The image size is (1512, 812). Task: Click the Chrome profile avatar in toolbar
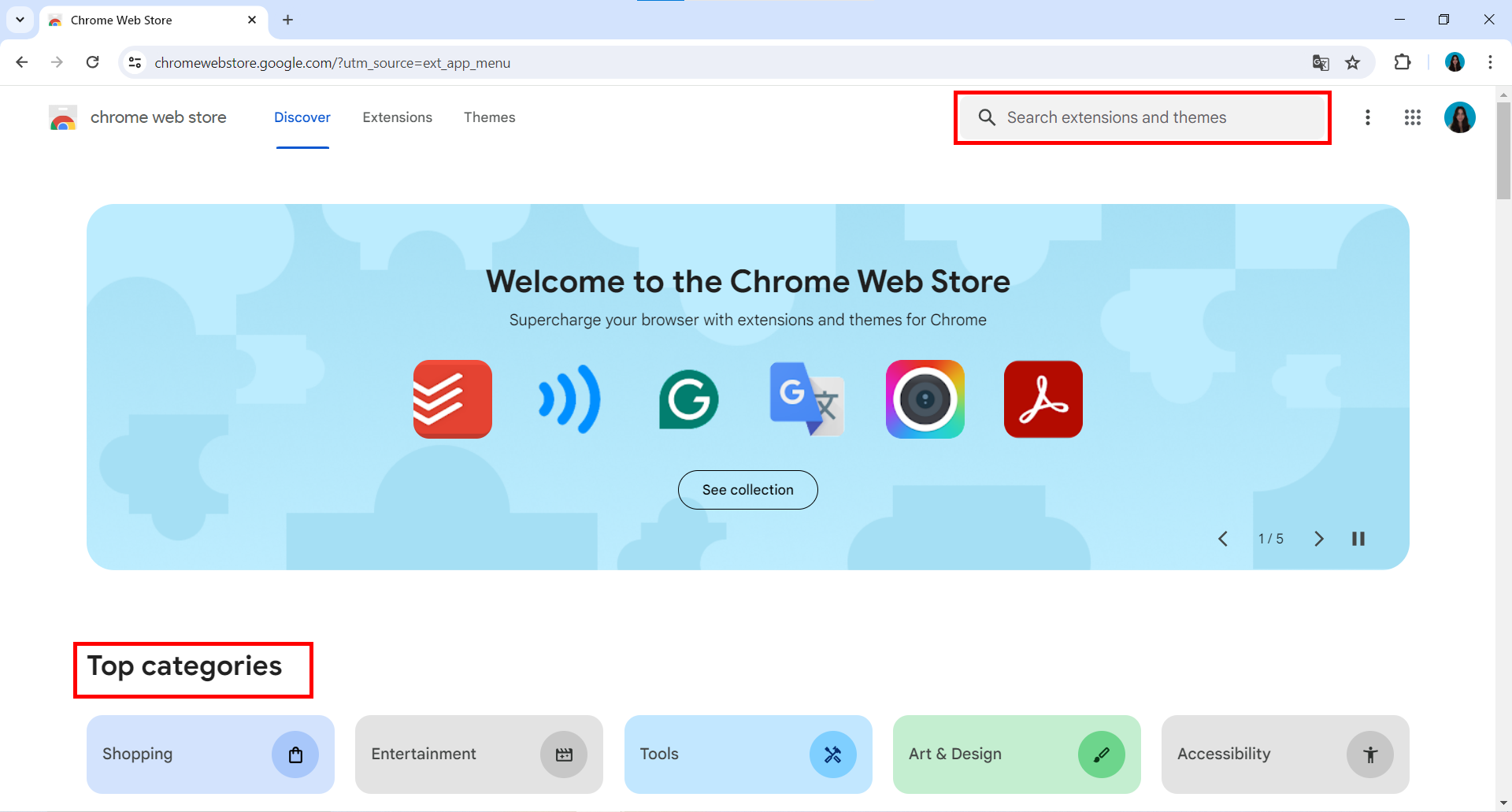pyautogui.click(x=1455, y=62)
